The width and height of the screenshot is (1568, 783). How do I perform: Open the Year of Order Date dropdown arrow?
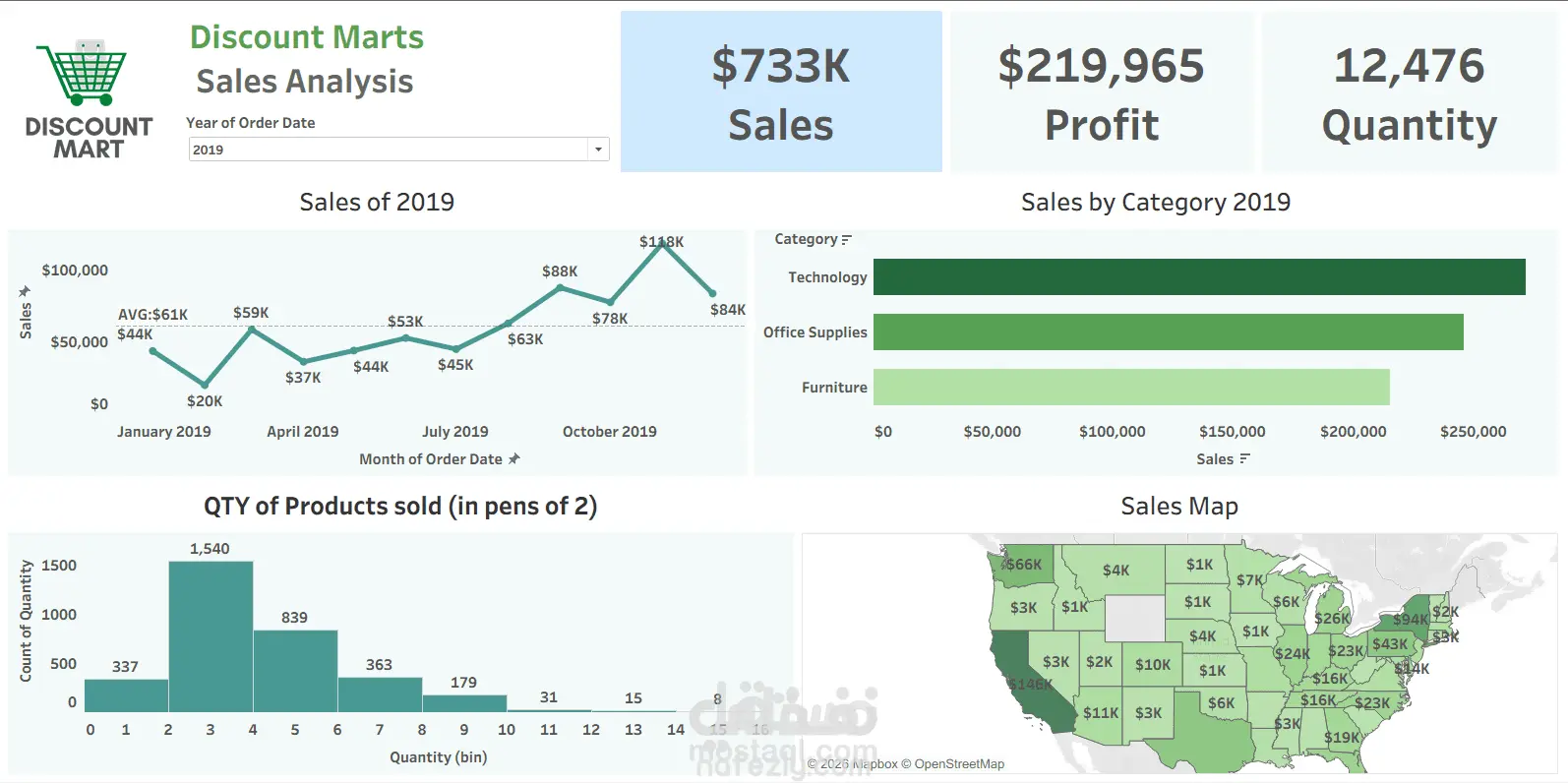click(598, 150)
